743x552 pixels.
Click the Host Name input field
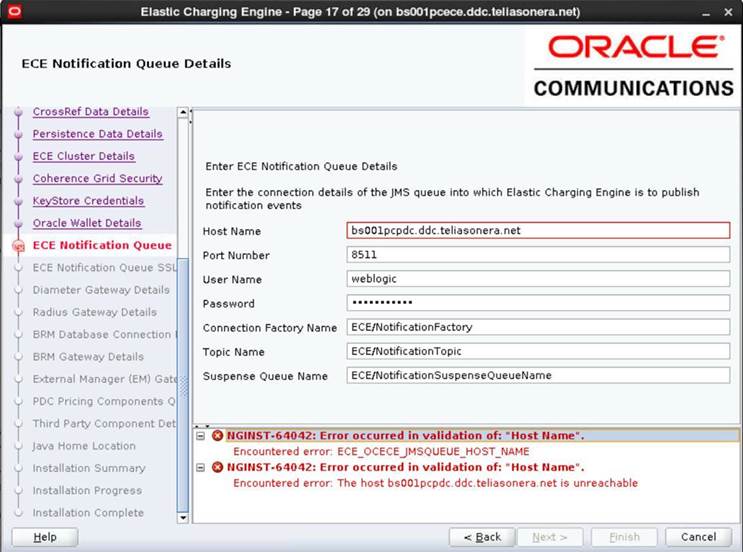pyautogui.click(x=538, y=230)
